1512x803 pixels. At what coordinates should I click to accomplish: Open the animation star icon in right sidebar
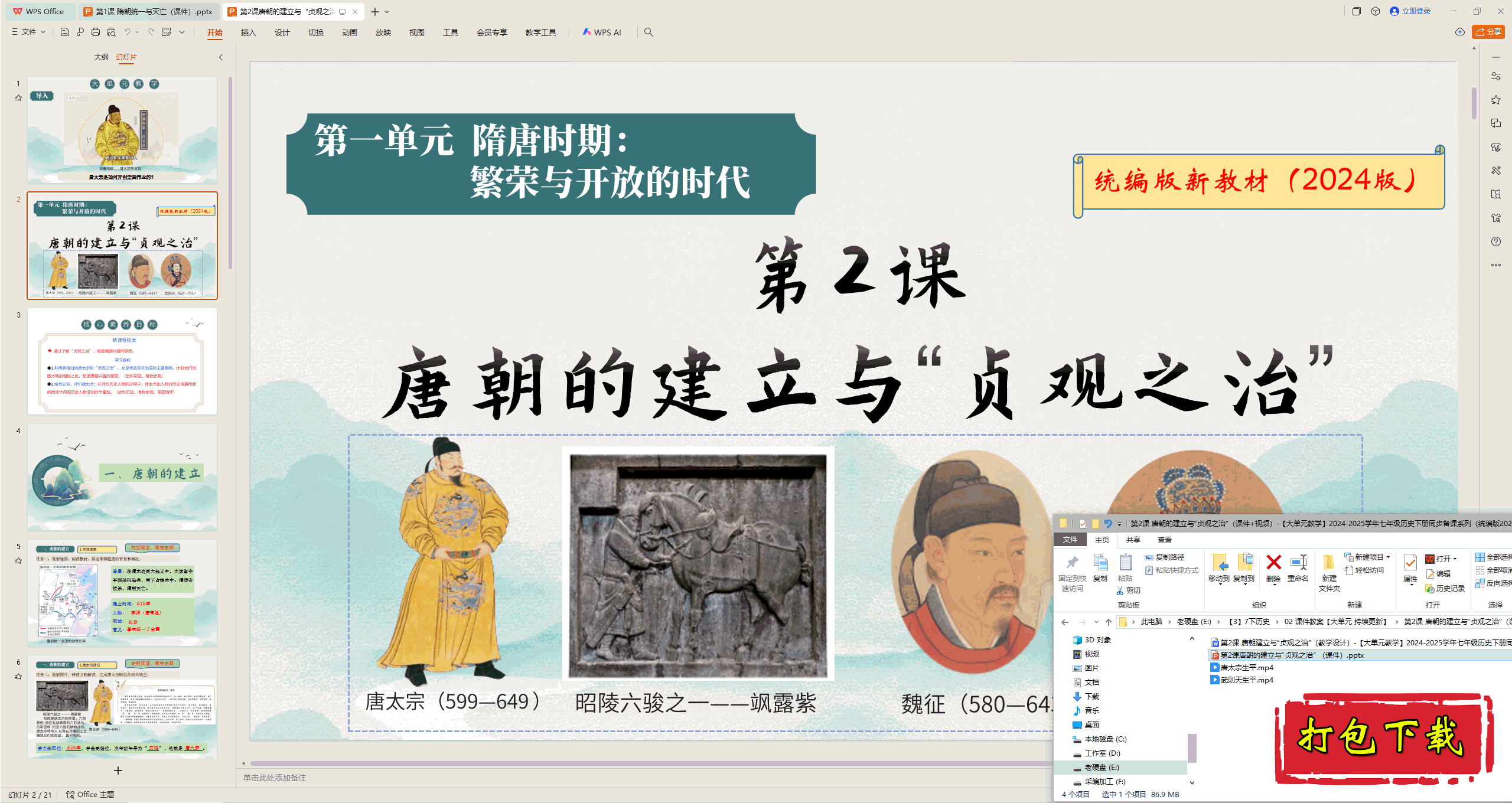coord(1496,100)
